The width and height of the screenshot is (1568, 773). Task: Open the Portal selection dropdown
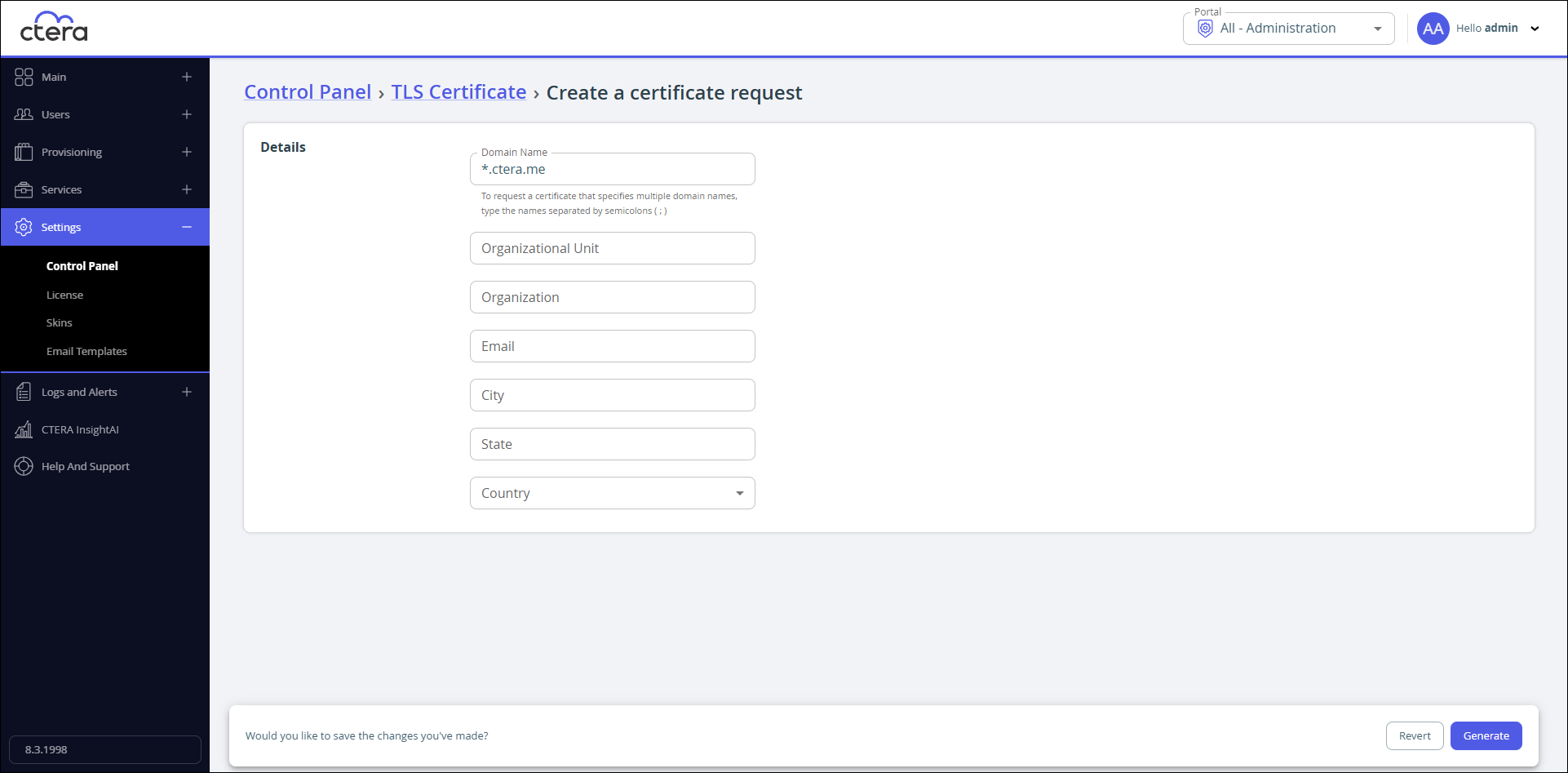click(x=1289, y=29)
